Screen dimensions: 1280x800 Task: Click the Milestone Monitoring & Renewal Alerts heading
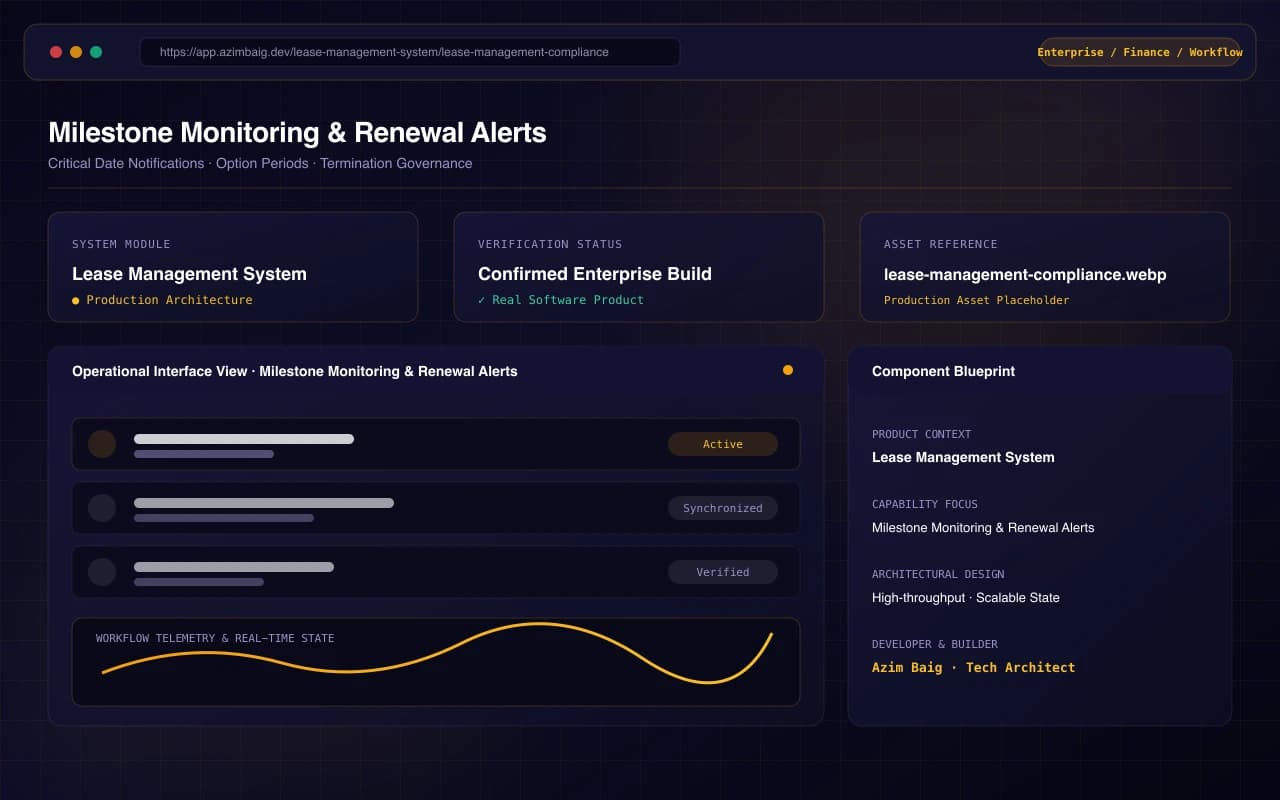point(297,132)
